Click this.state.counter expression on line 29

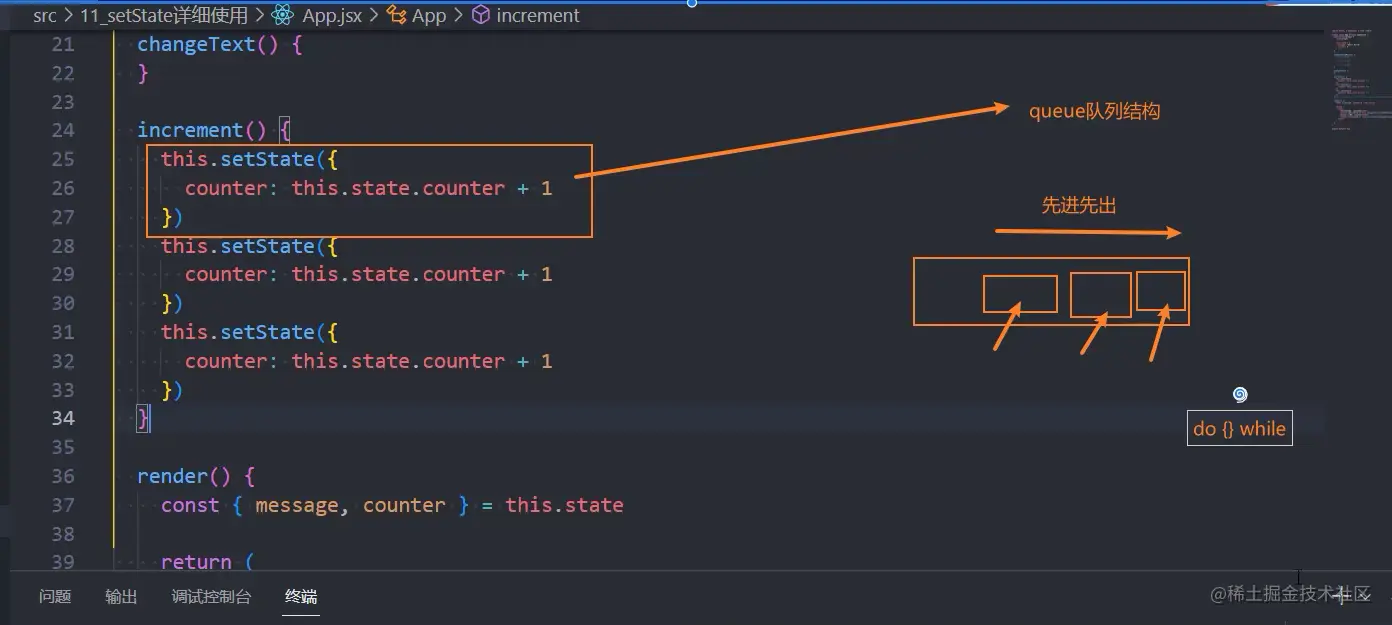398,274
